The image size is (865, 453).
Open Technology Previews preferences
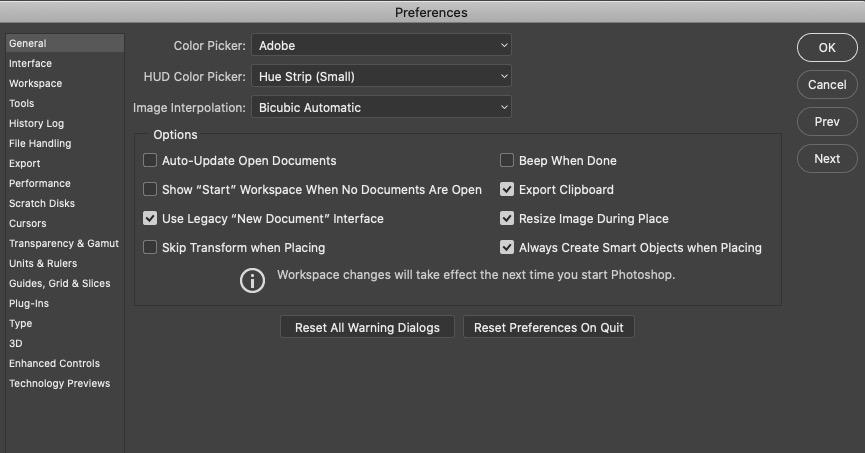(60, 383)
